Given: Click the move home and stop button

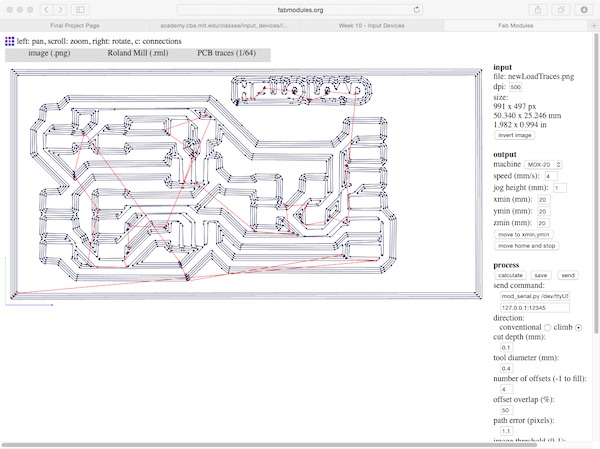Looking at the screenshot, I should [x=527, y=246].
